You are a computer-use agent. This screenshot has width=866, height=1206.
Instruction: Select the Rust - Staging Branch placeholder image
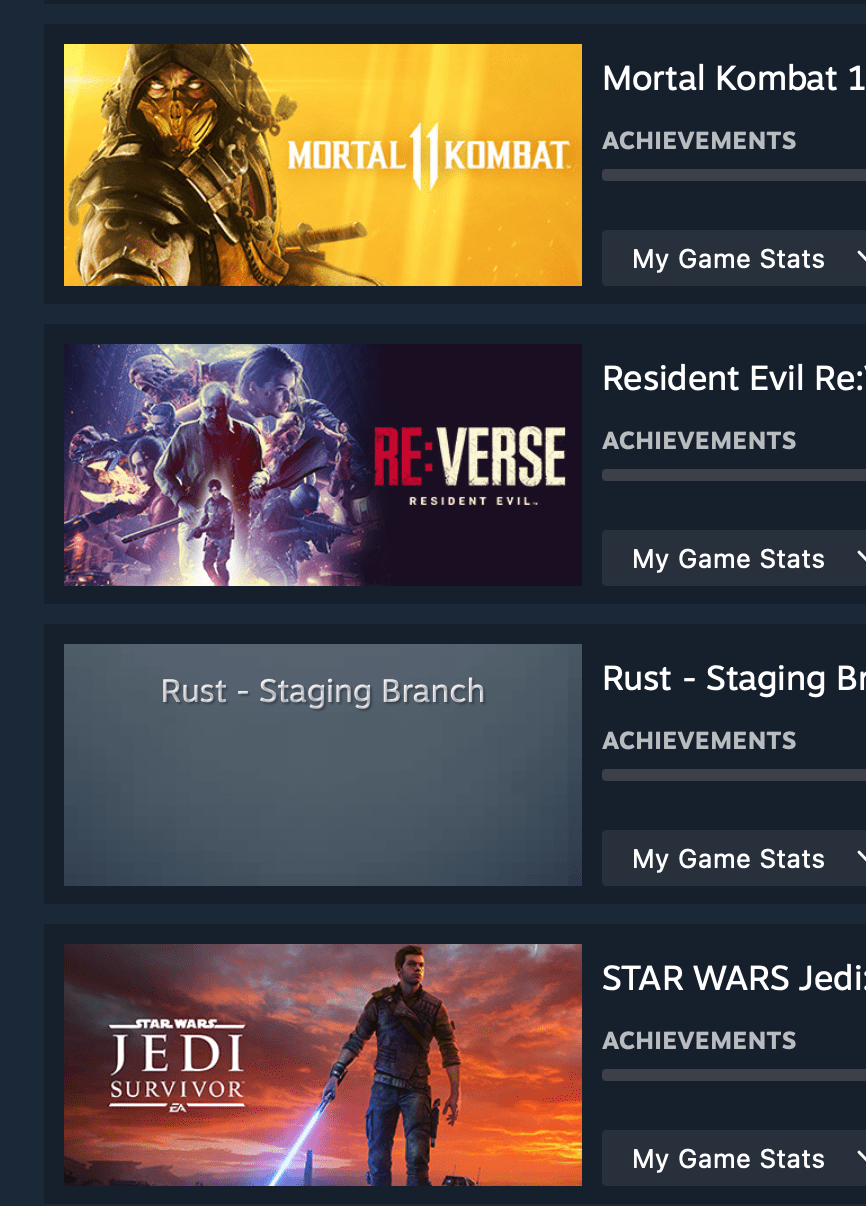tap(323, 765)
